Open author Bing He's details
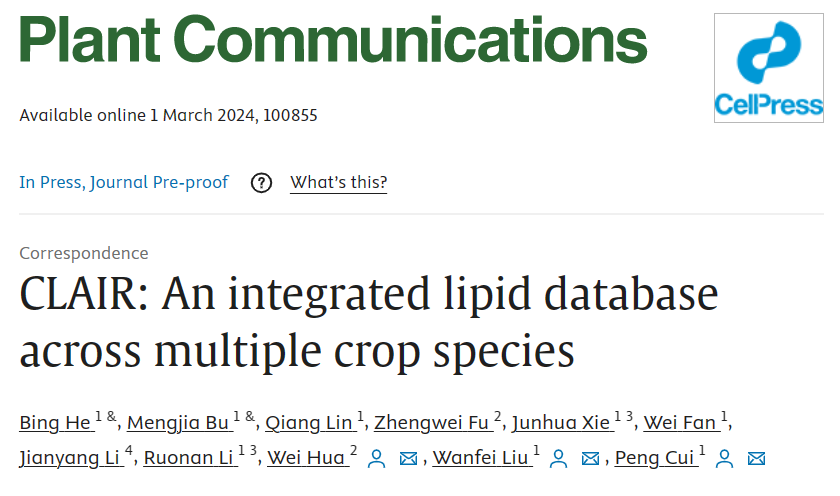 coord(56,423)
